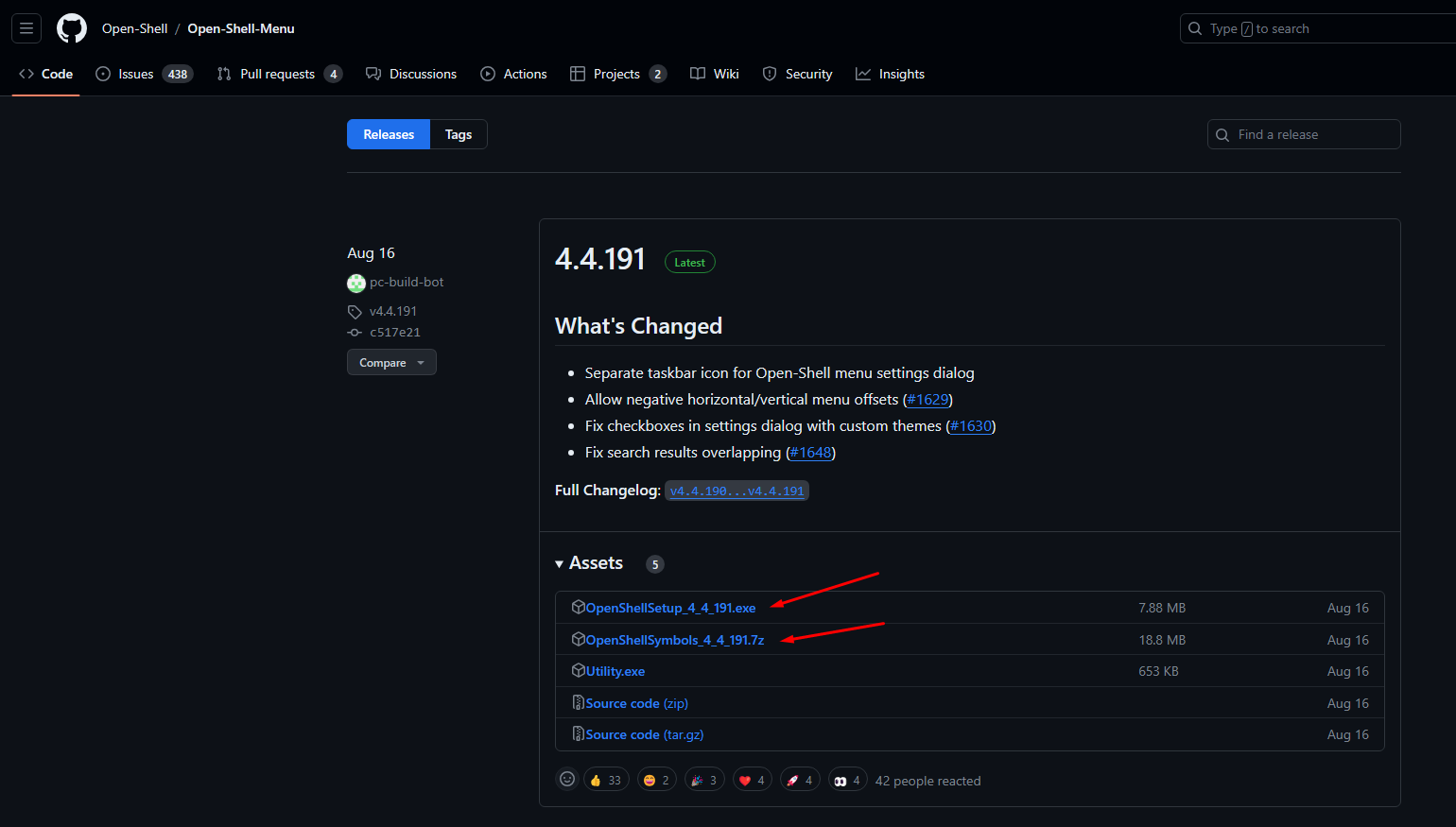1456x827 pixels.
Task: Open the hamburger navigation menu
Action: click(x=26, y=28)
